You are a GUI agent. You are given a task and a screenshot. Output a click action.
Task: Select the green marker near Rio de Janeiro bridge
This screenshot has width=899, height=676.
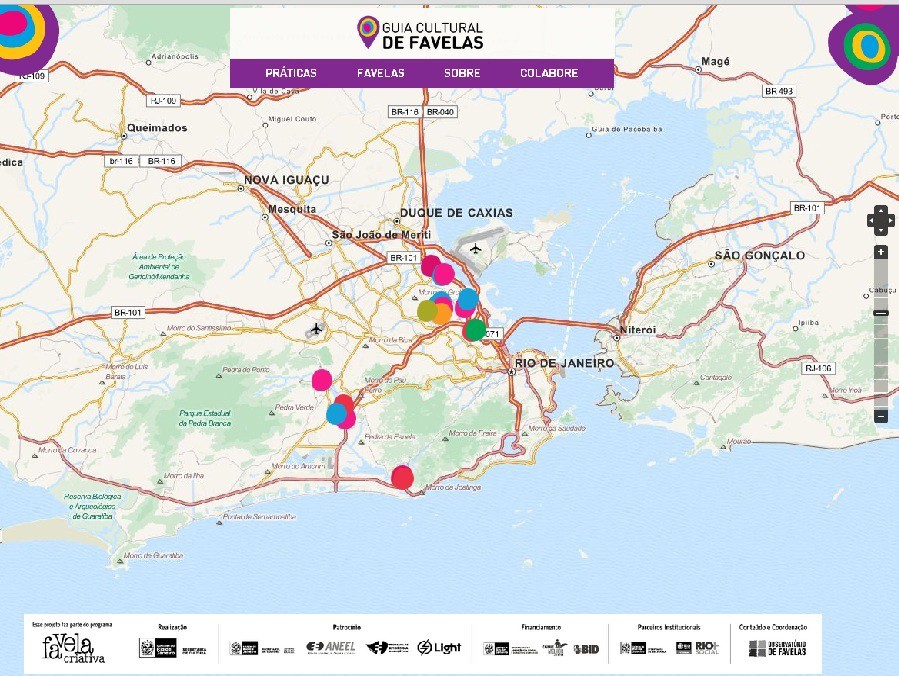[x=475, y=330]
